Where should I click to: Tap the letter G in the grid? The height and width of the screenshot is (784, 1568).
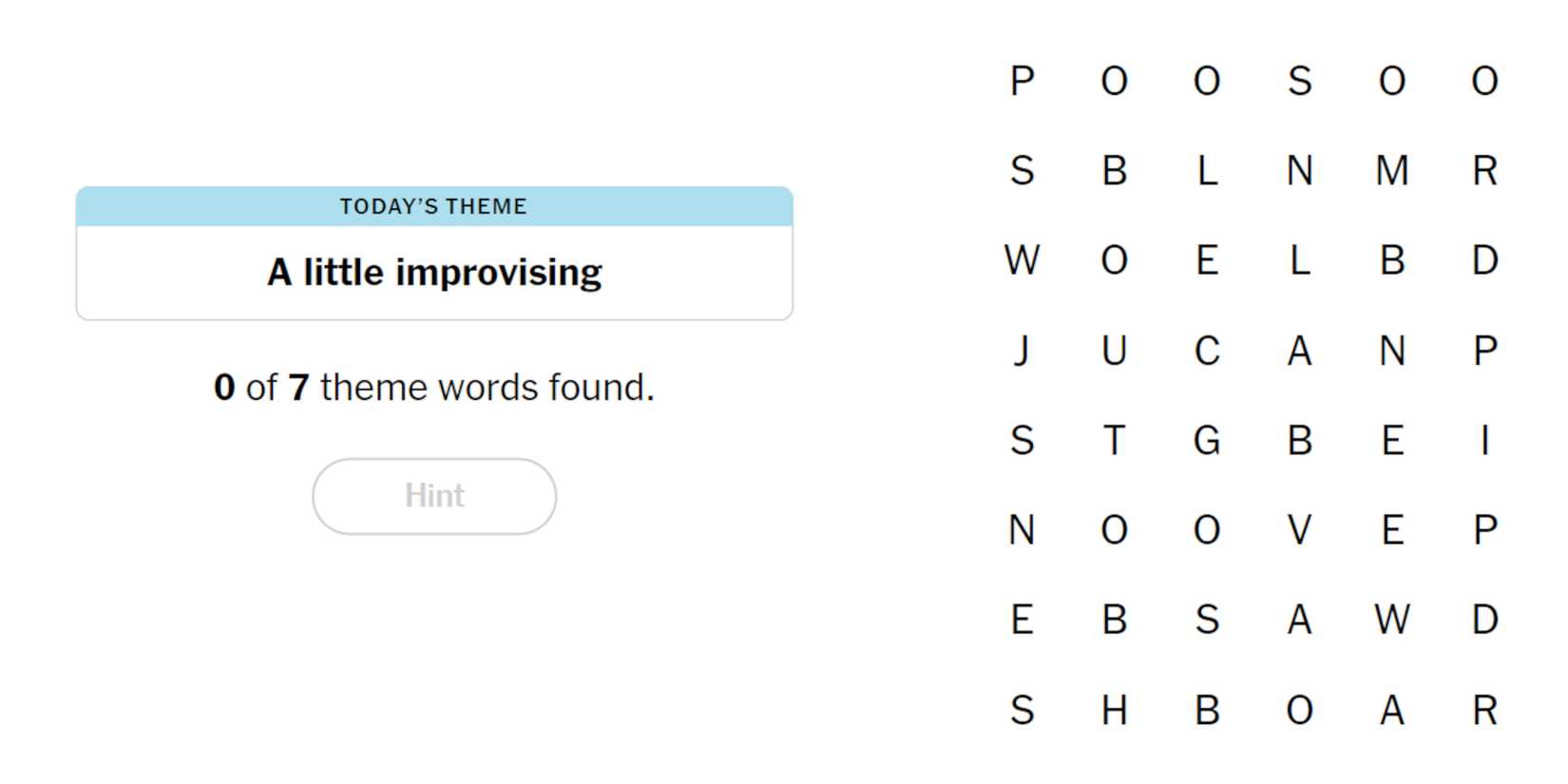pos(1207,440)
